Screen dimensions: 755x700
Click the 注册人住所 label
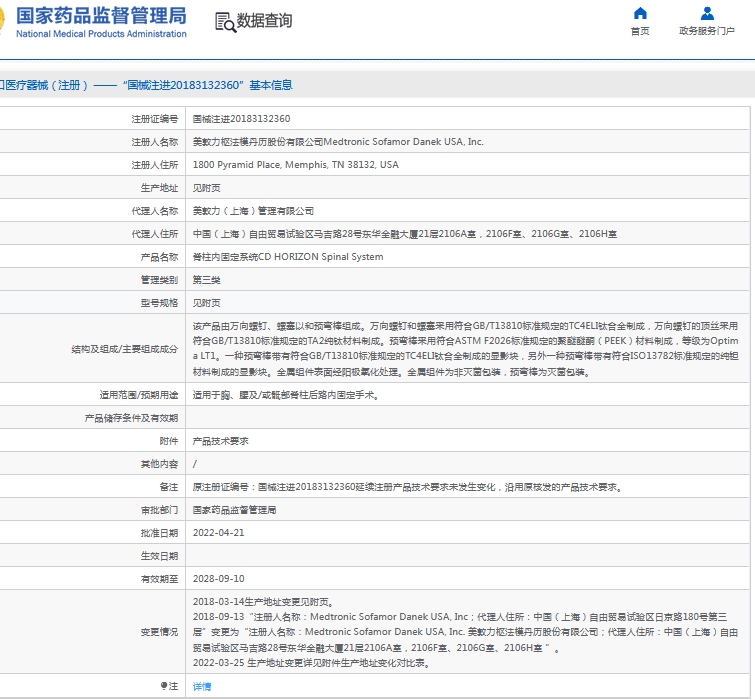[155, 165]
